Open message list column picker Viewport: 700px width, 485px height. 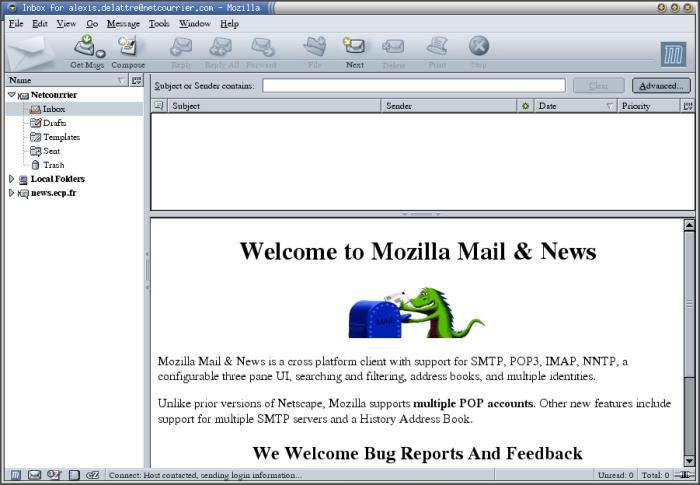coord(688,106)
